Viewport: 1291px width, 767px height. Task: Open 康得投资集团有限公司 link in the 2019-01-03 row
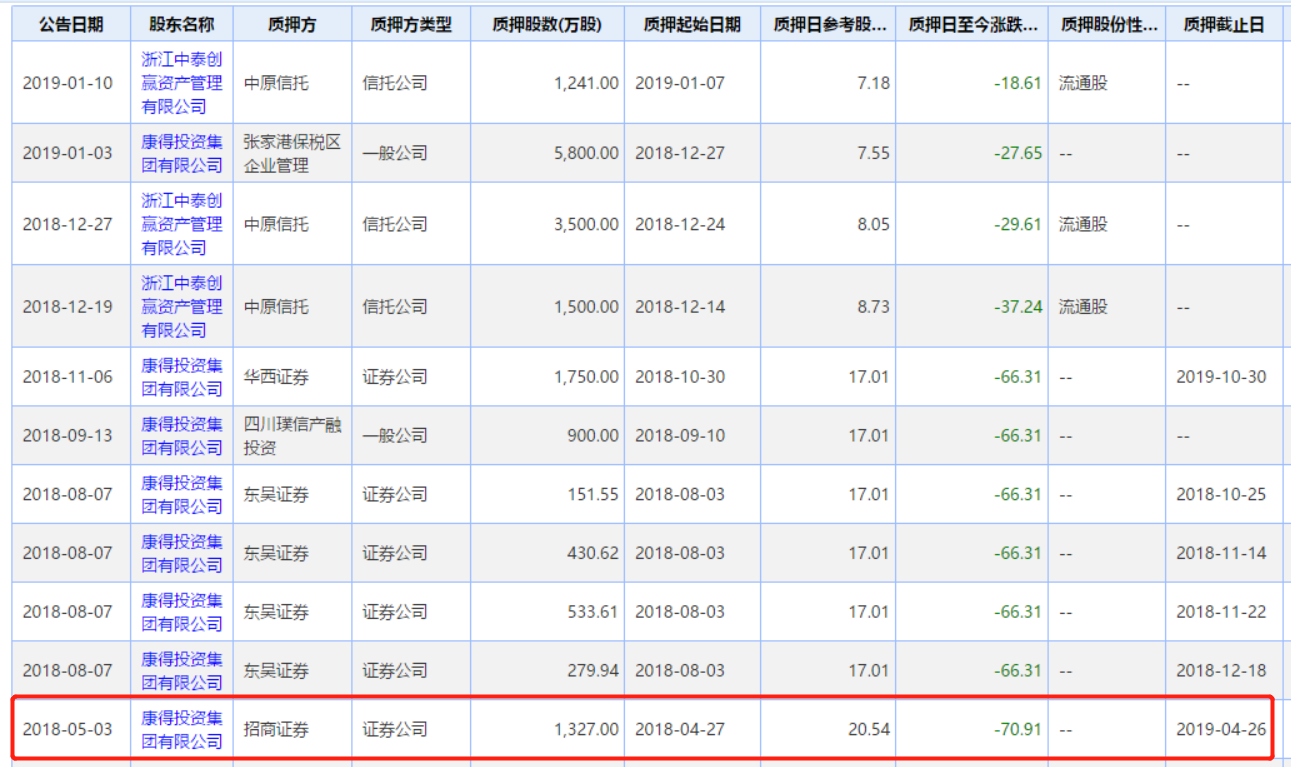(182, 153)
